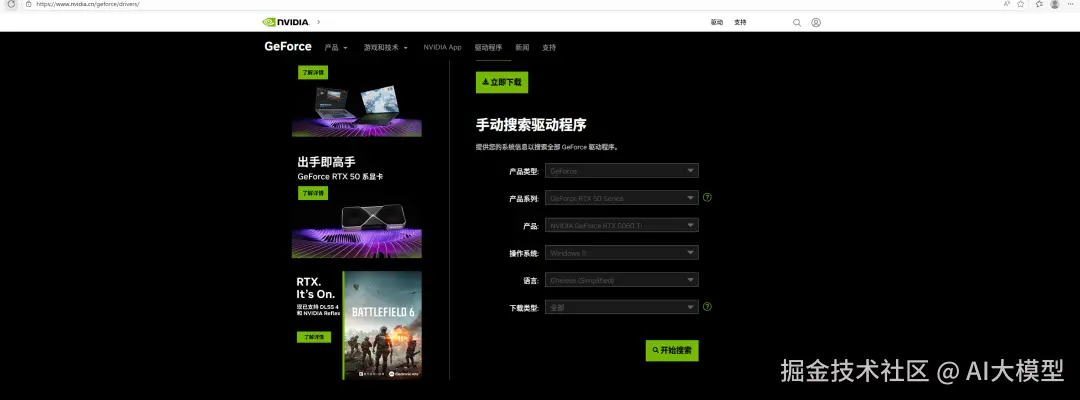Open the browser profile avatar
This screenshot has height=400, width=1080.
coord(1055,4)
